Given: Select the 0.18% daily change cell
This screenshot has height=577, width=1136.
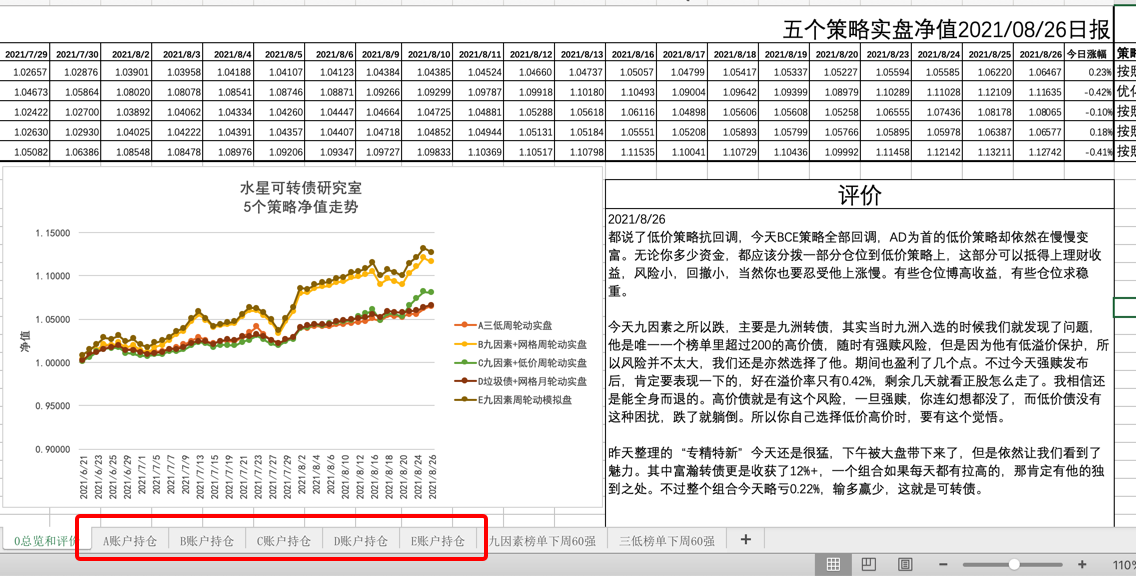Looking at the screenshot, I should [x=1089, y=132].
